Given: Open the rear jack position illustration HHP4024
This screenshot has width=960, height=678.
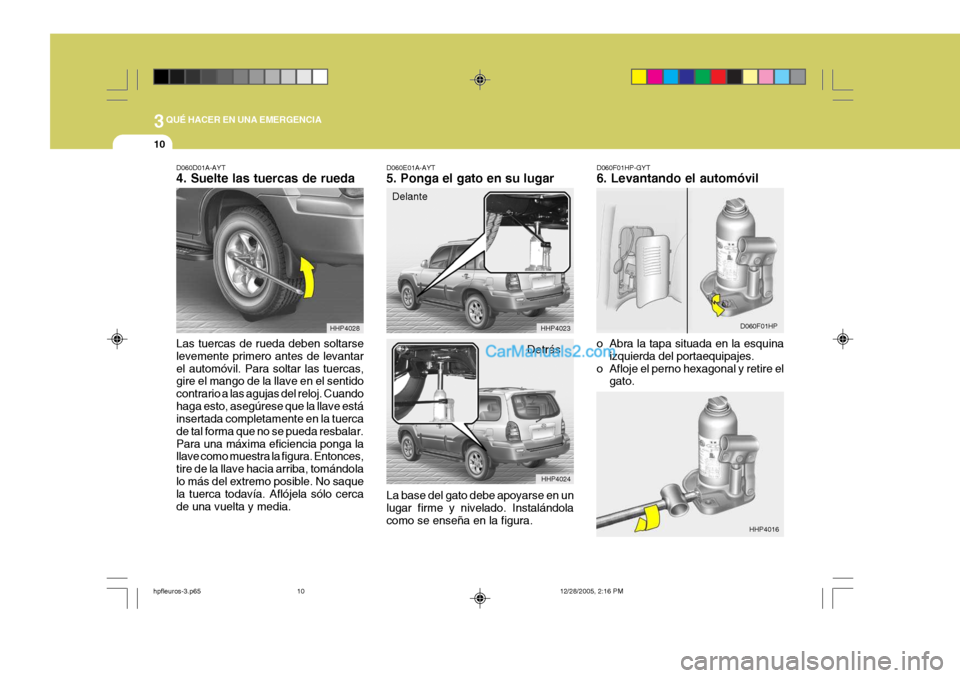Looking at the screenshot, I should (480, 412).
